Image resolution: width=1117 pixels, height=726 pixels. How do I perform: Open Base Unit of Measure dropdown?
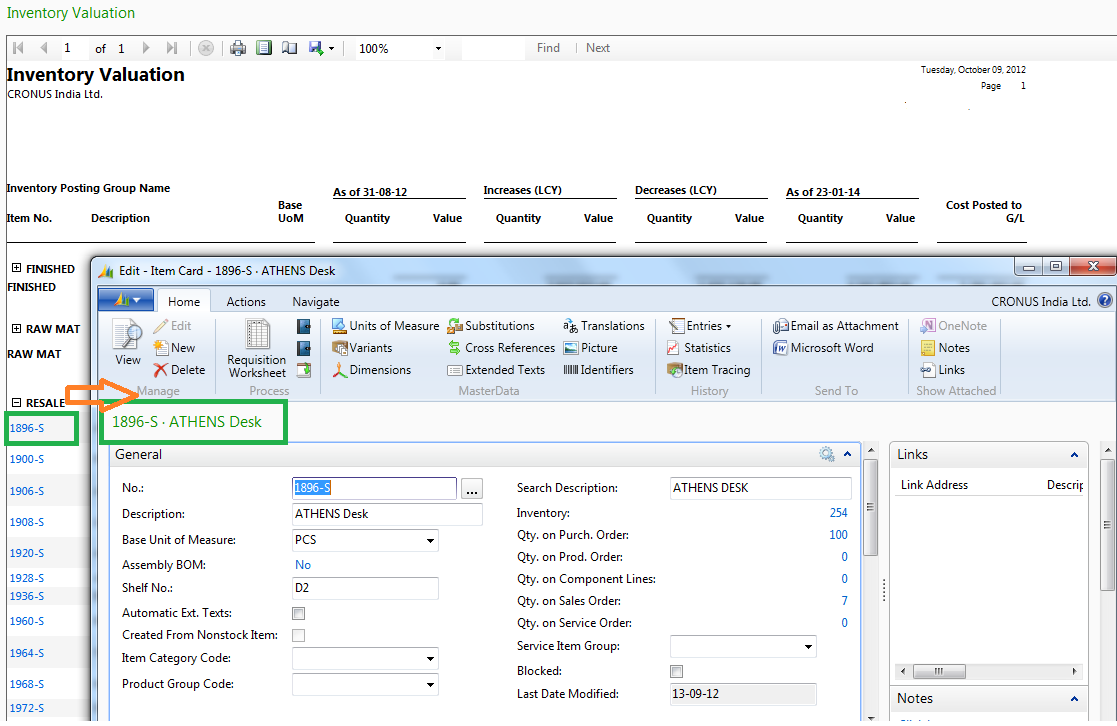(x=430, y=540)
